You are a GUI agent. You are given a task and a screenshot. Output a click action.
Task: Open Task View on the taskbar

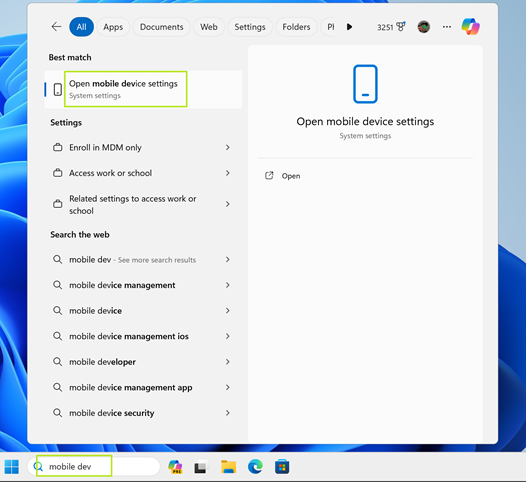click(201, 467)
